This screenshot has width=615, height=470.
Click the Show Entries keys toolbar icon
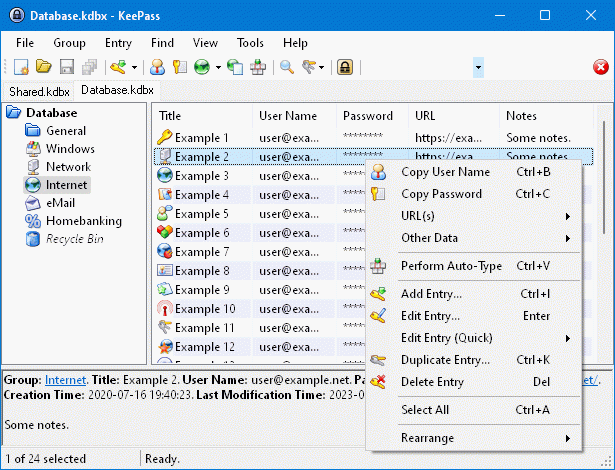[x=309, y=67]
